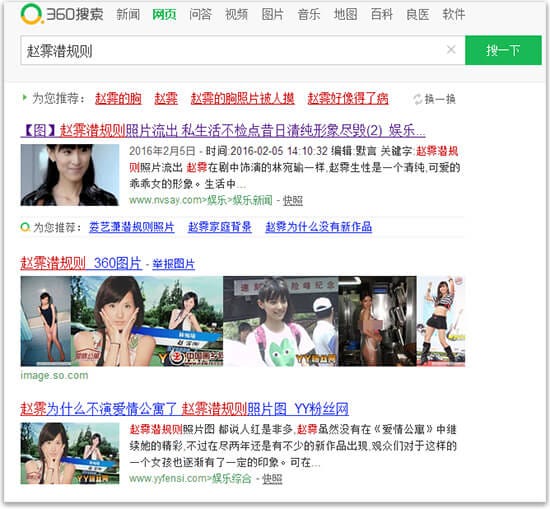Open the 新闻 tab

click(x=128, y=14)
